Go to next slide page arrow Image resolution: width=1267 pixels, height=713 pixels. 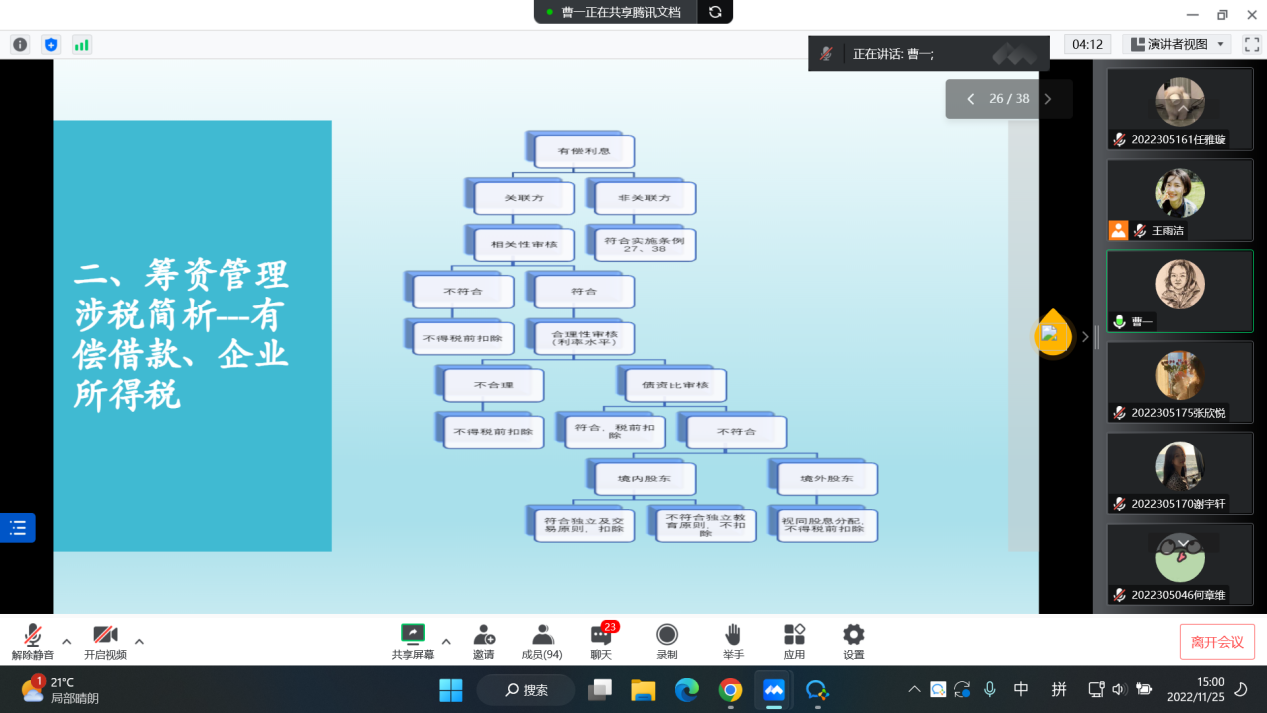[1048, 99]
